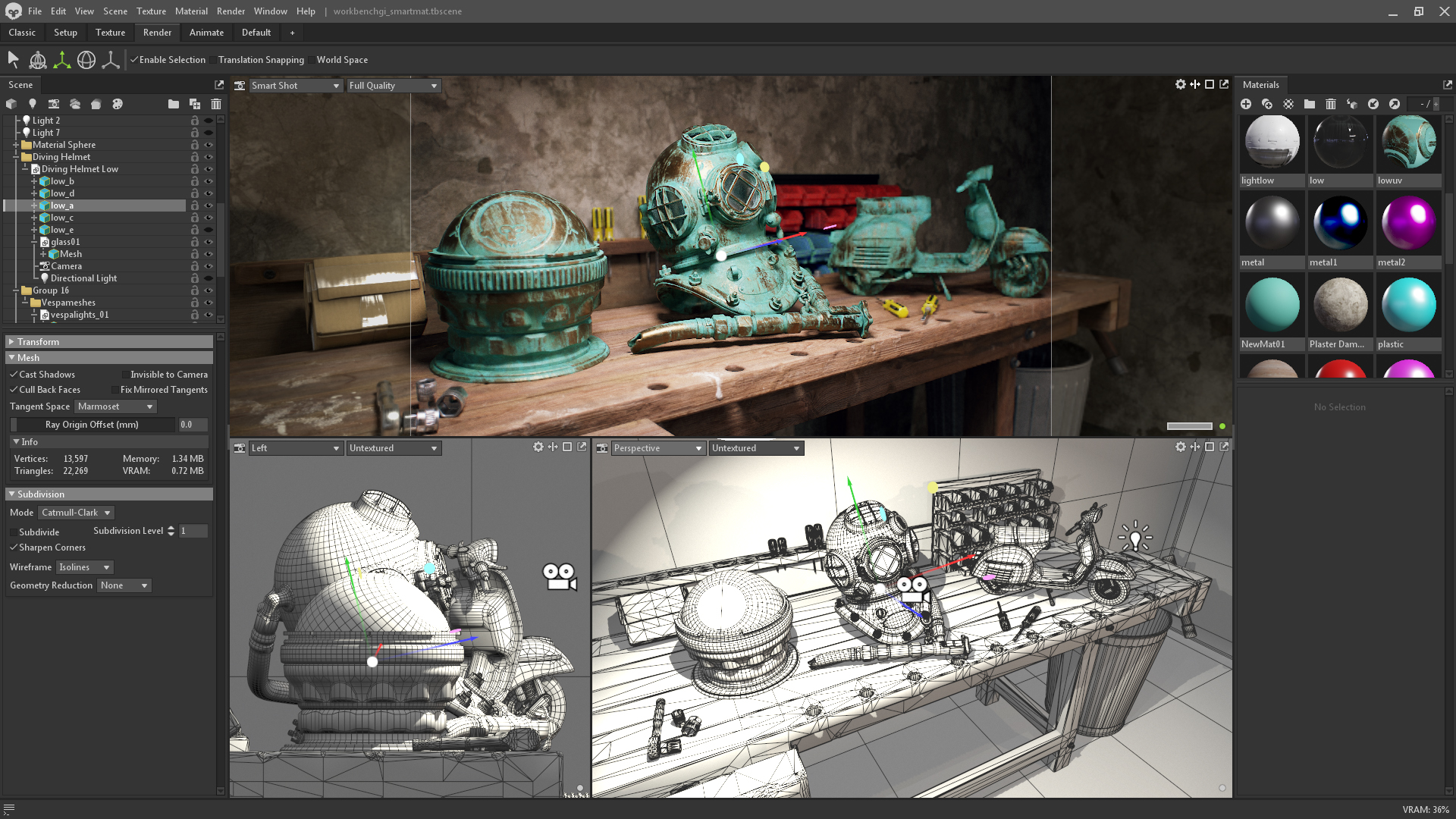Image resolution: width=1456 pixels, height=819 pixels.
Task: Open the Render menu in menu bar
Action: [x=229, y=11]
